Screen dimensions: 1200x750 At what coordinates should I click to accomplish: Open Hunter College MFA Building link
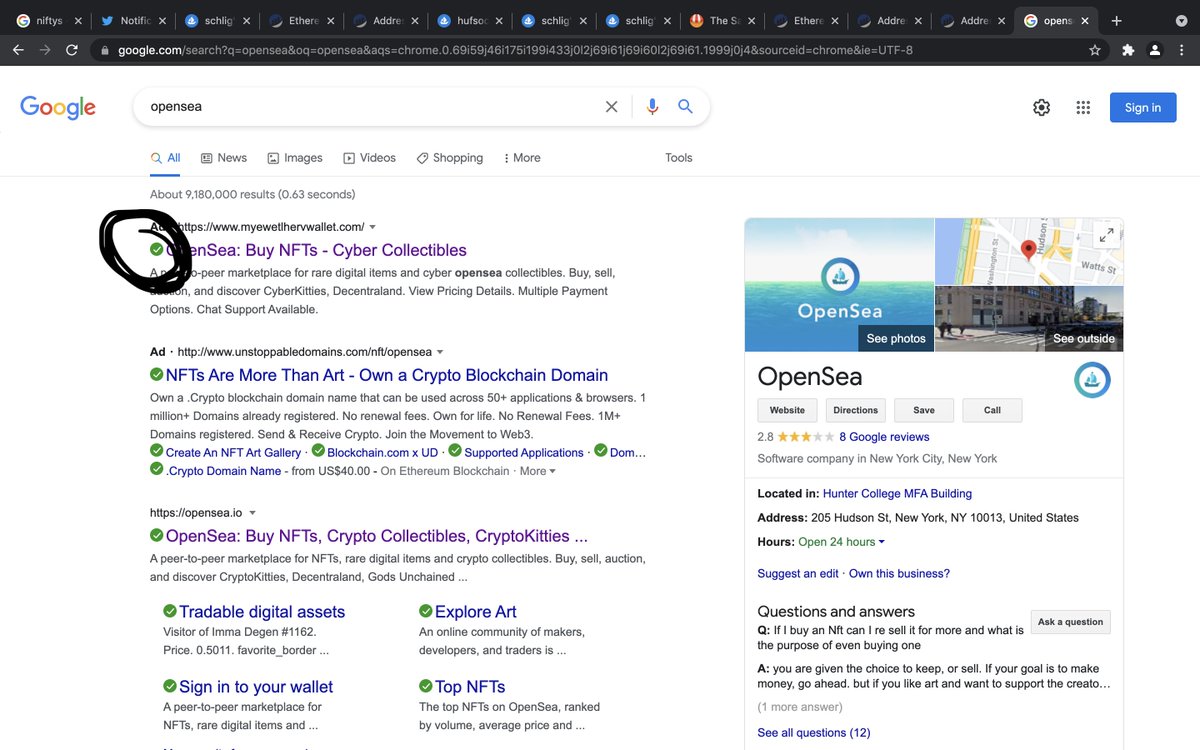[897, 494]
